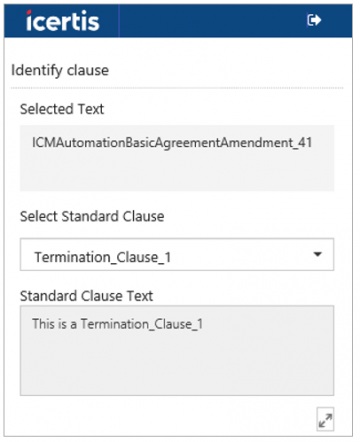Image resolution: width=360 pixels, height=442 pixels.
Task: Click the red dot on the icertis logo
Action: tap(29, 13)
